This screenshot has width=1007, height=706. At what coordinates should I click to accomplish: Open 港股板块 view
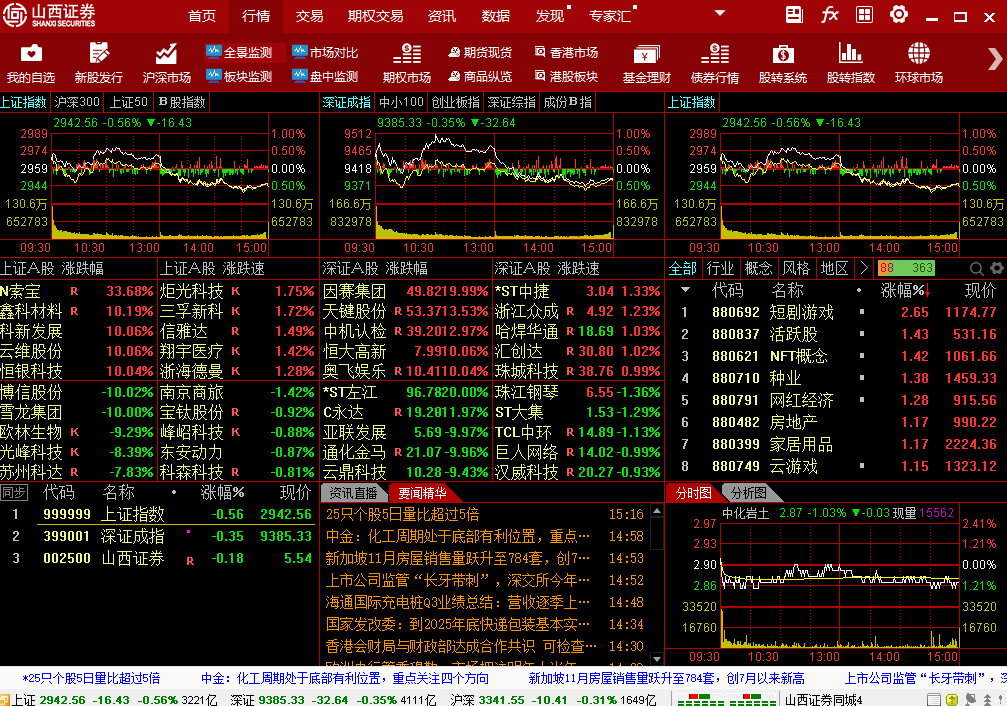pyautogui.click(x=566, y=76)
